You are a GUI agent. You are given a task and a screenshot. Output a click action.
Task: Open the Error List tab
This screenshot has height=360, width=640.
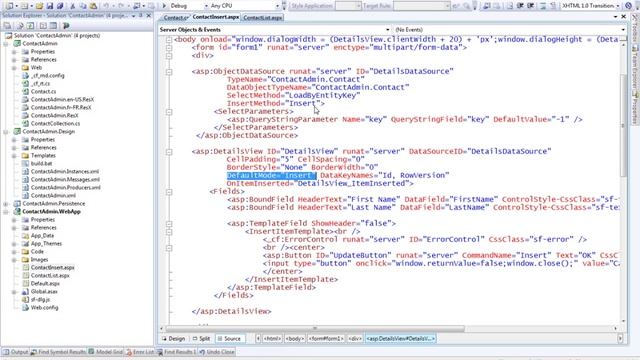point(140,352)
